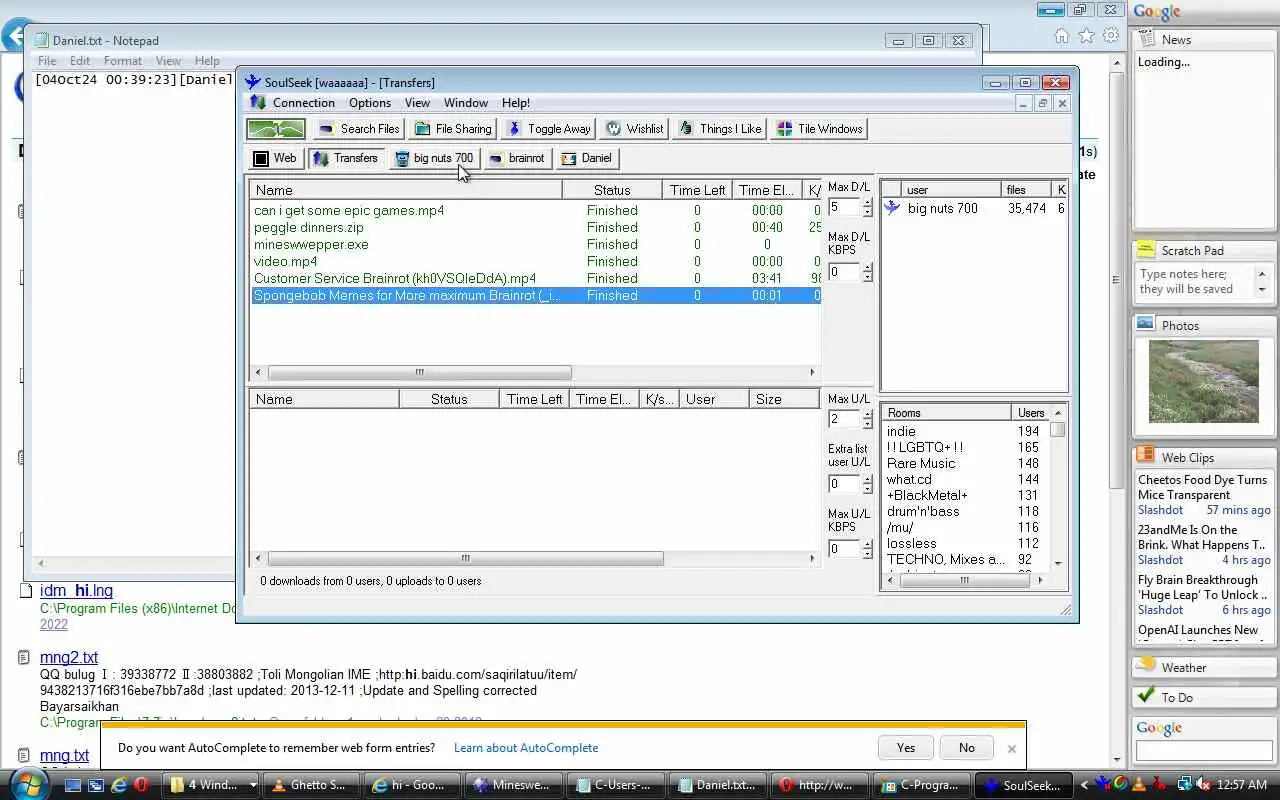
Task: Click the Size column header in uploads list
Action: [x=784, y=399]
